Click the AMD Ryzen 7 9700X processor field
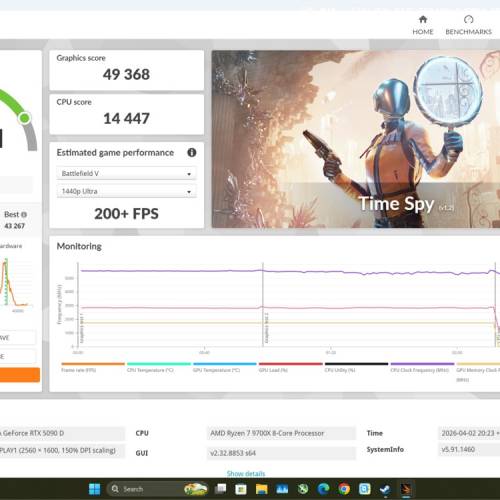This screenshot has height=500, width=500. tap(281, 433)
